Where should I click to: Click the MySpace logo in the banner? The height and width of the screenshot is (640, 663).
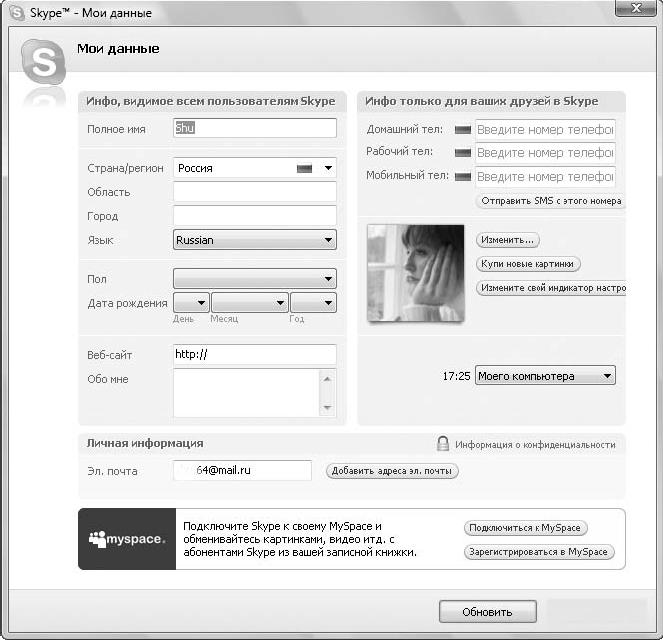tap(127, 539)
